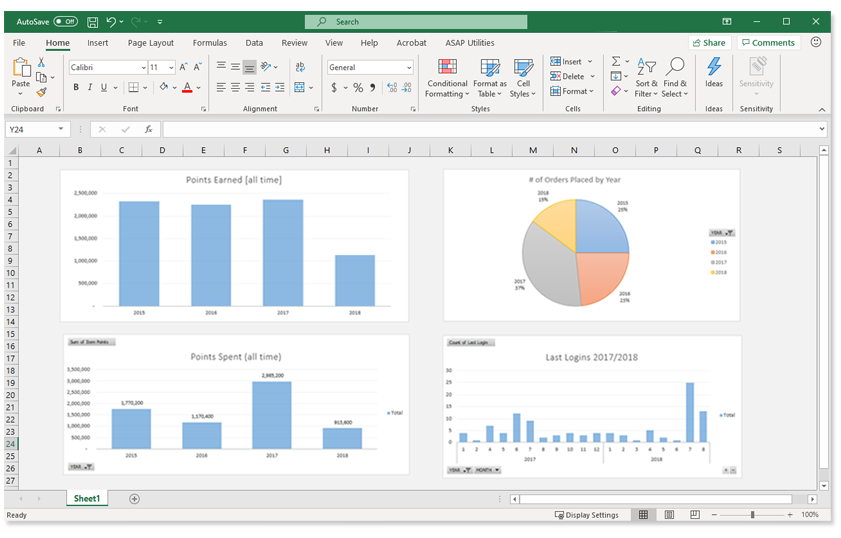
Task: Open the Conditional Formatting dropdown
Action: (x=447, y=77)
